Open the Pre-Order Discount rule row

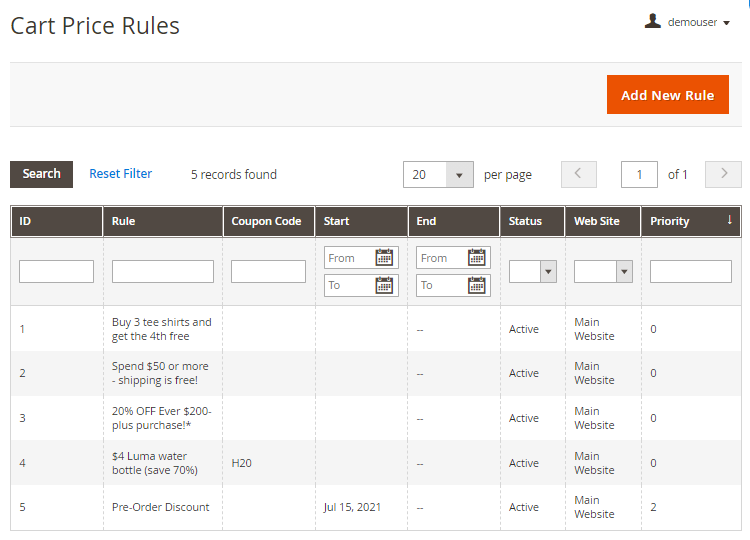(x=161, y=507)
